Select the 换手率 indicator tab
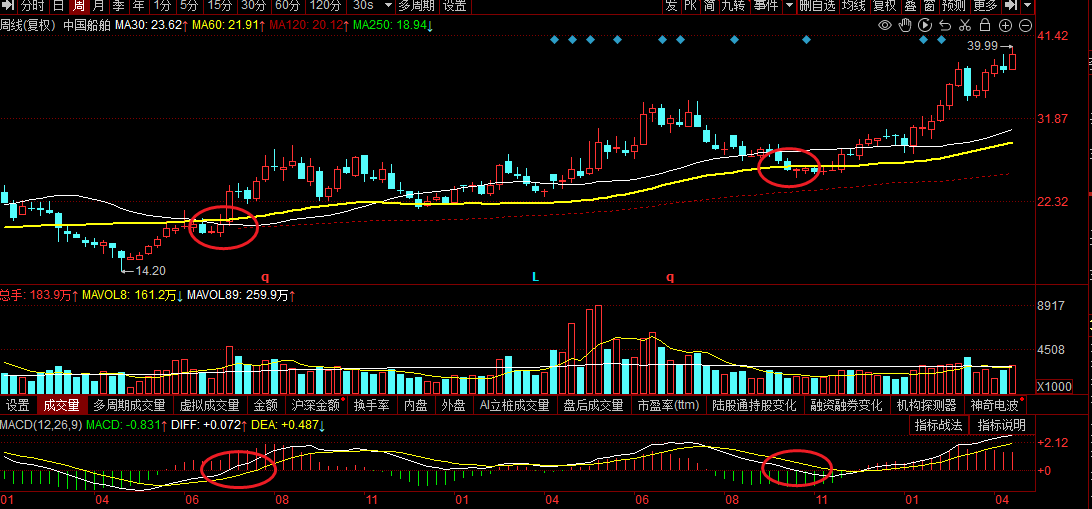 pos(372,406)
